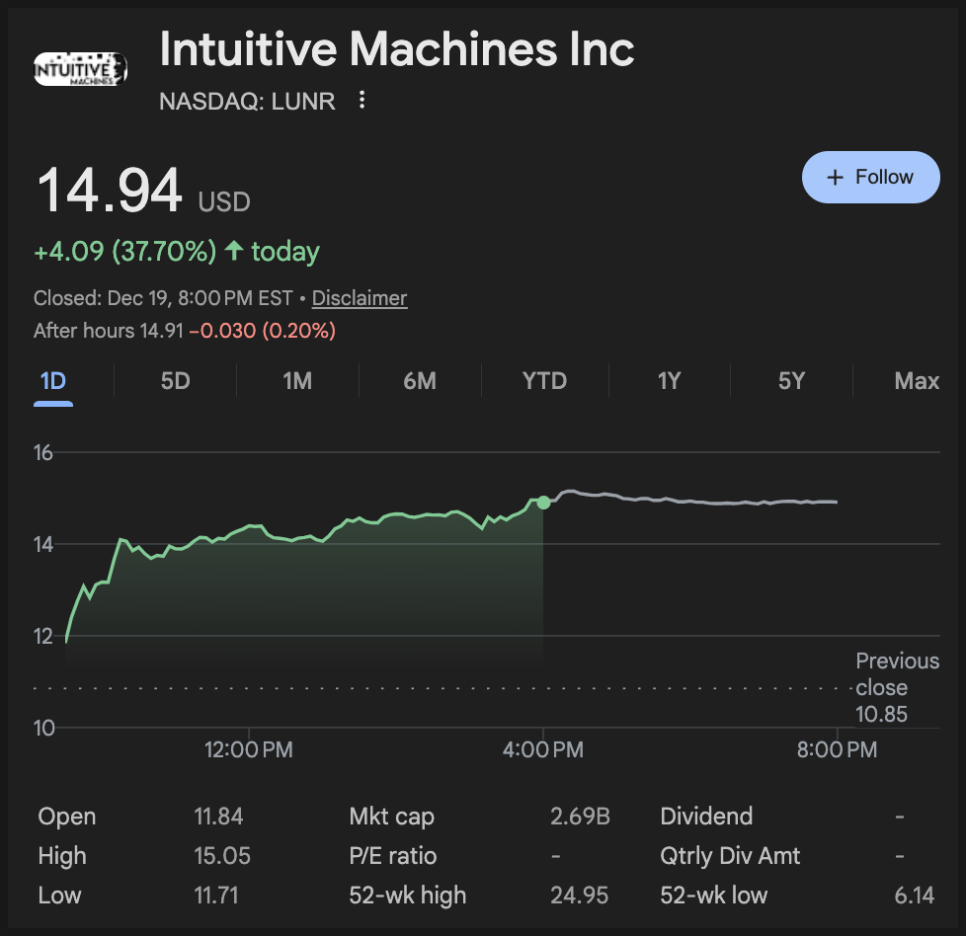Image resolution: width=966 pixels, height=936 pixels.
Task: Select the 1D time range tab
Action: [x=53, y=381]
